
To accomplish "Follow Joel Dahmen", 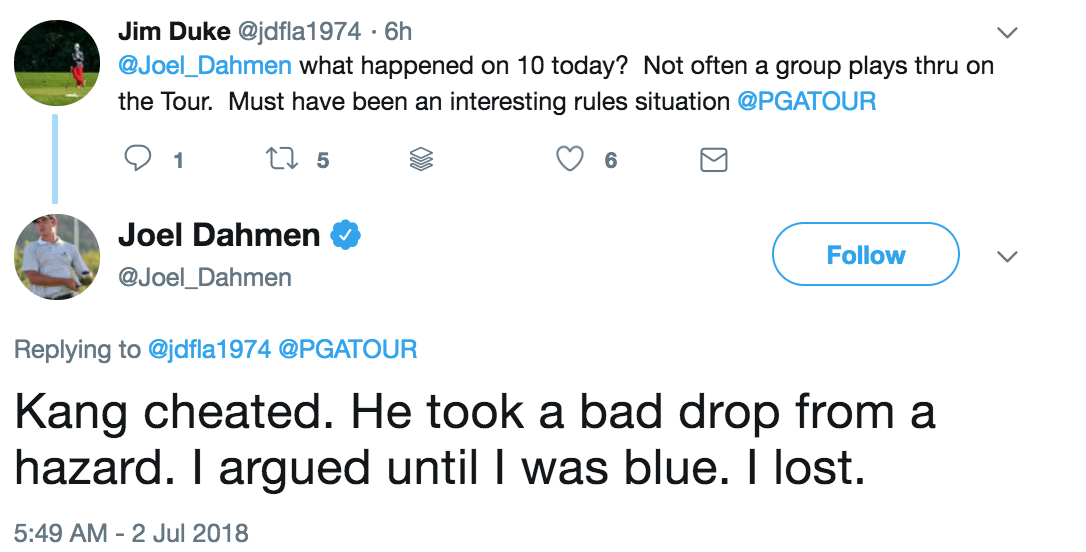I will [865, 255].
